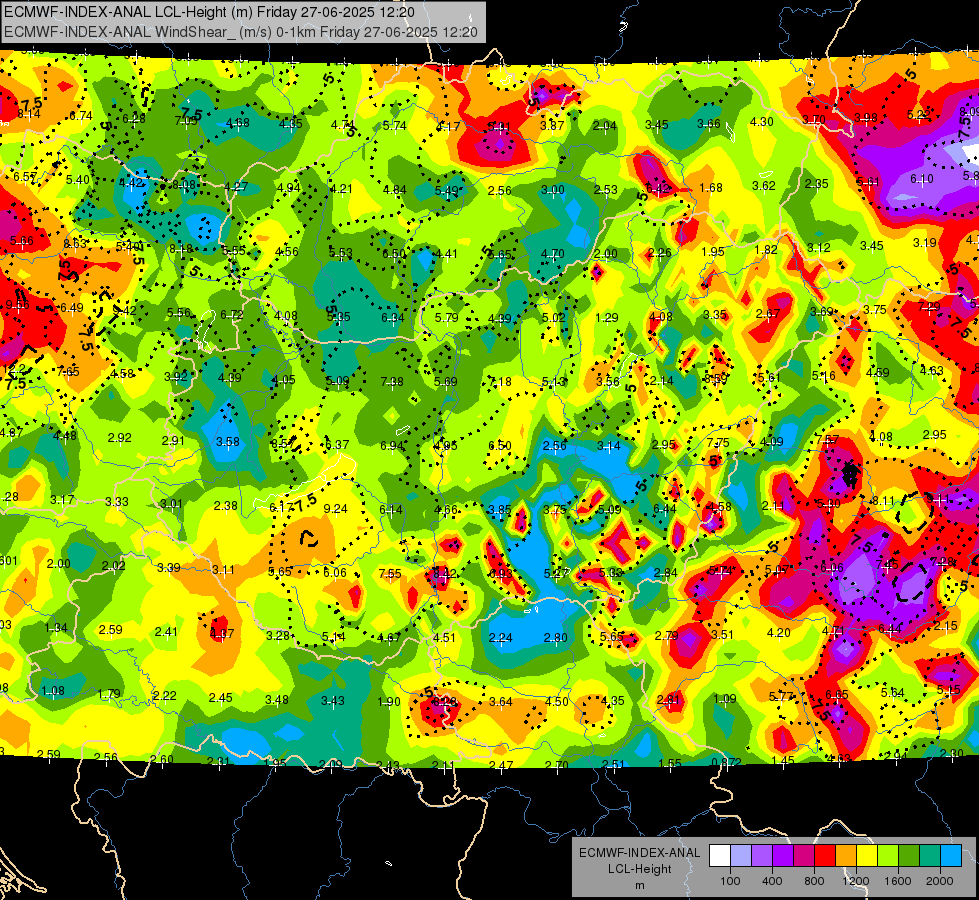Click the wind shear value 2.26
The image size is (979, 900).
(x=659, y=252)
